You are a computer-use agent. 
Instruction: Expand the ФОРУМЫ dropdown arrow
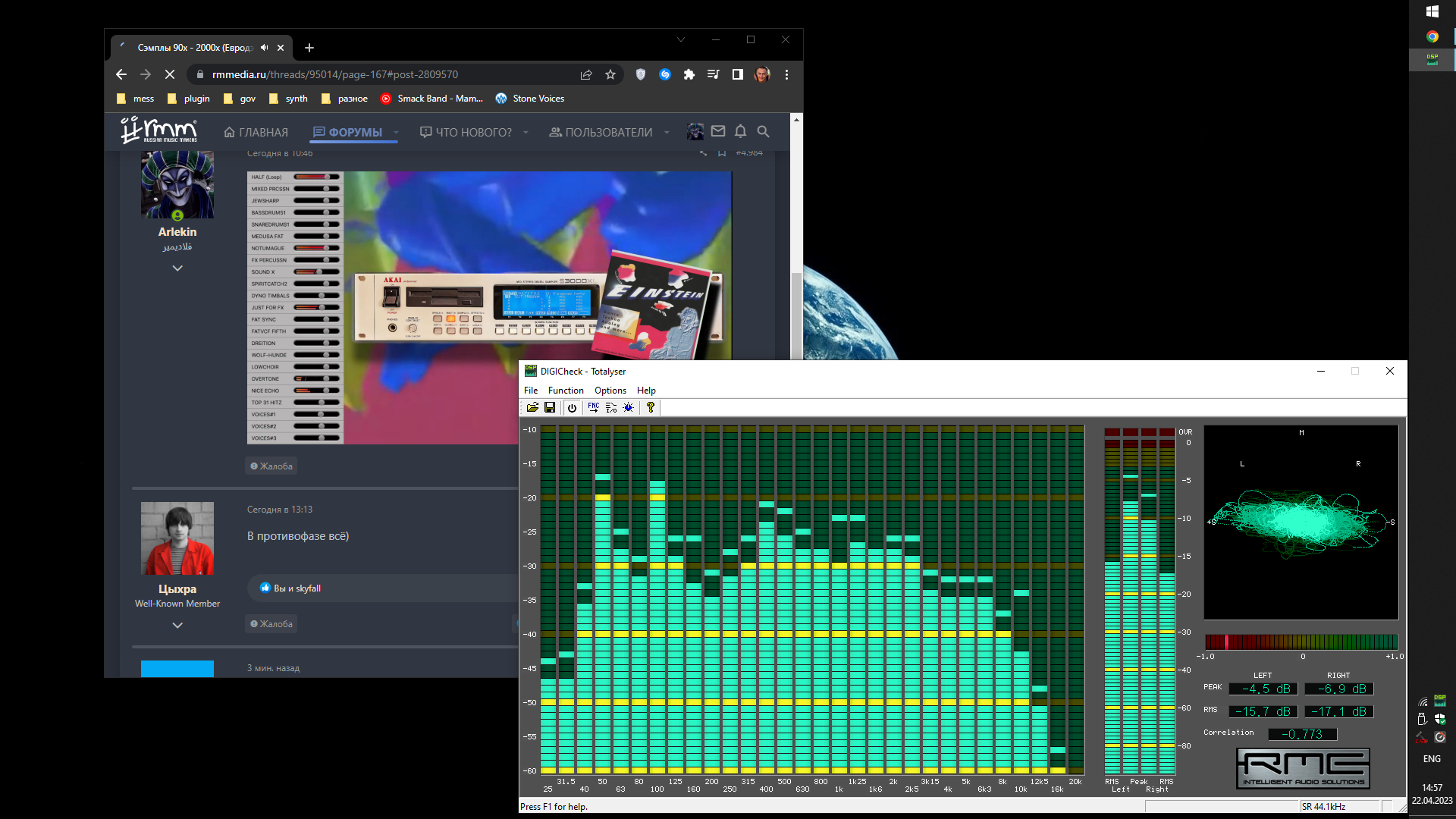(396, 132)
